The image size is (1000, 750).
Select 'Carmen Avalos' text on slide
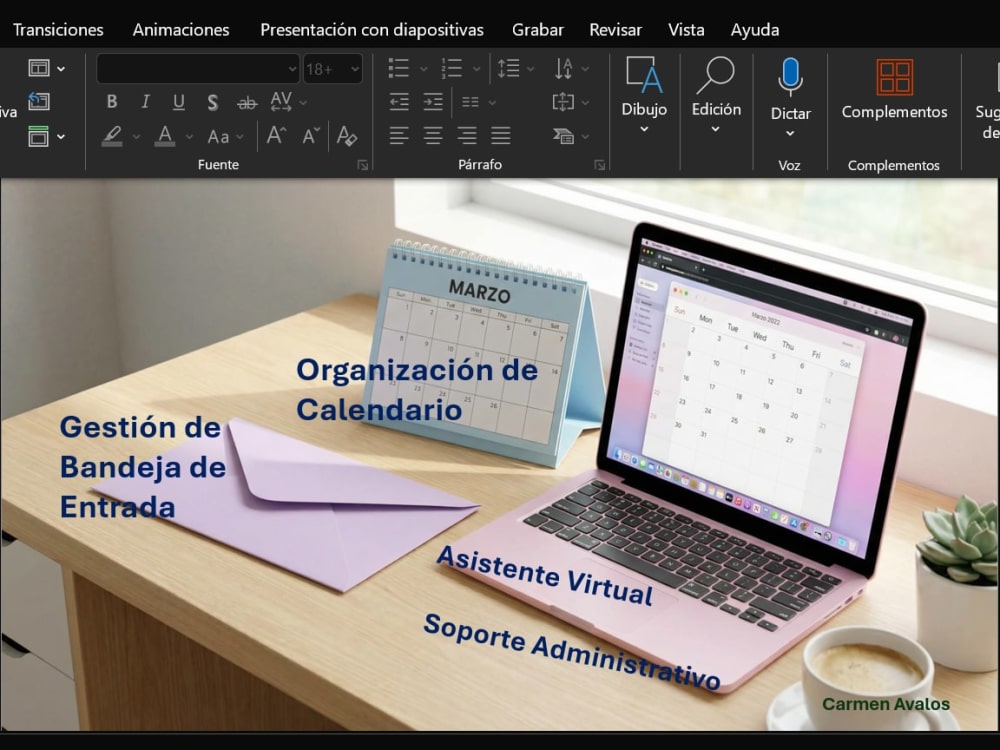(x=886, y=704)
